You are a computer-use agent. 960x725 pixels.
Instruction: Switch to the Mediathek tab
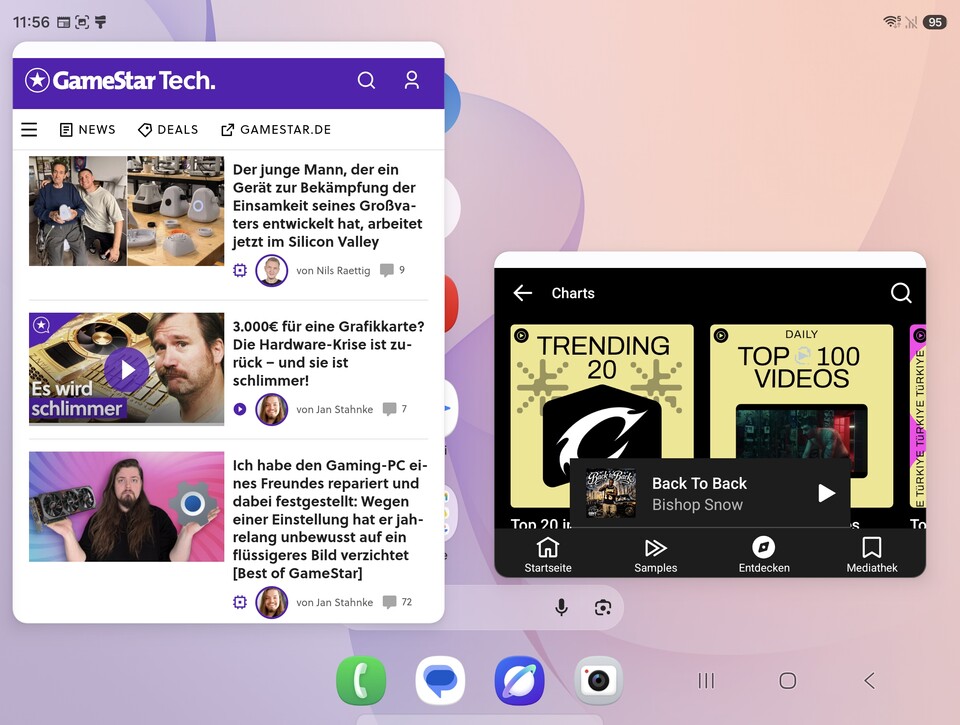pyautogui.click(x=872, y=555)
